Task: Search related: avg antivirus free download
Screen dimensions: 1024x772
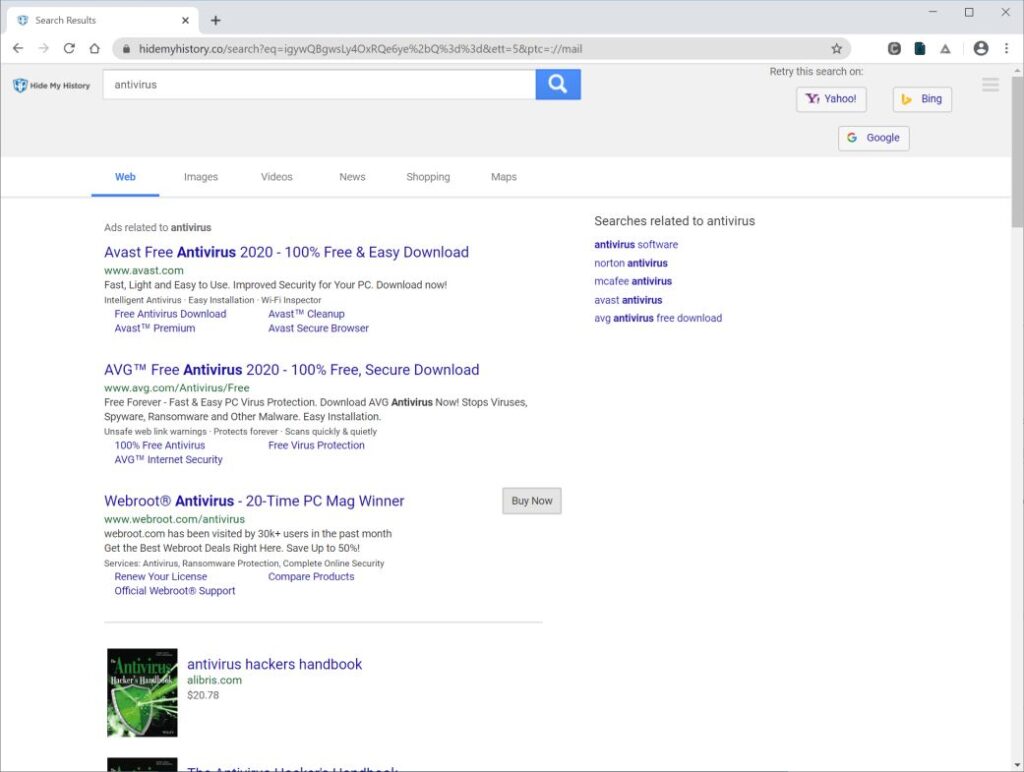Action: click(x=658, y=318)
